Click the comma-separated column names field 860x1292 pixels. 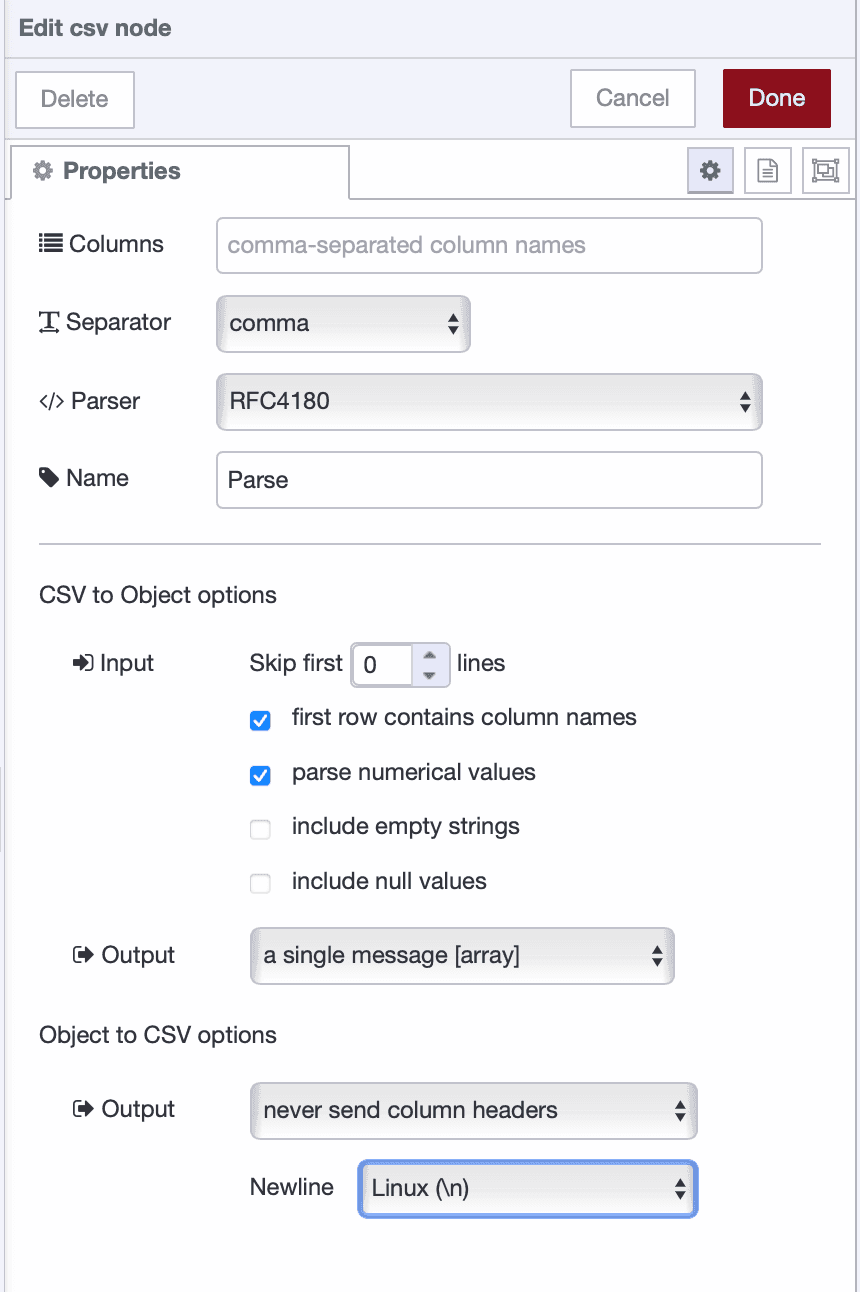click(489, 245)
